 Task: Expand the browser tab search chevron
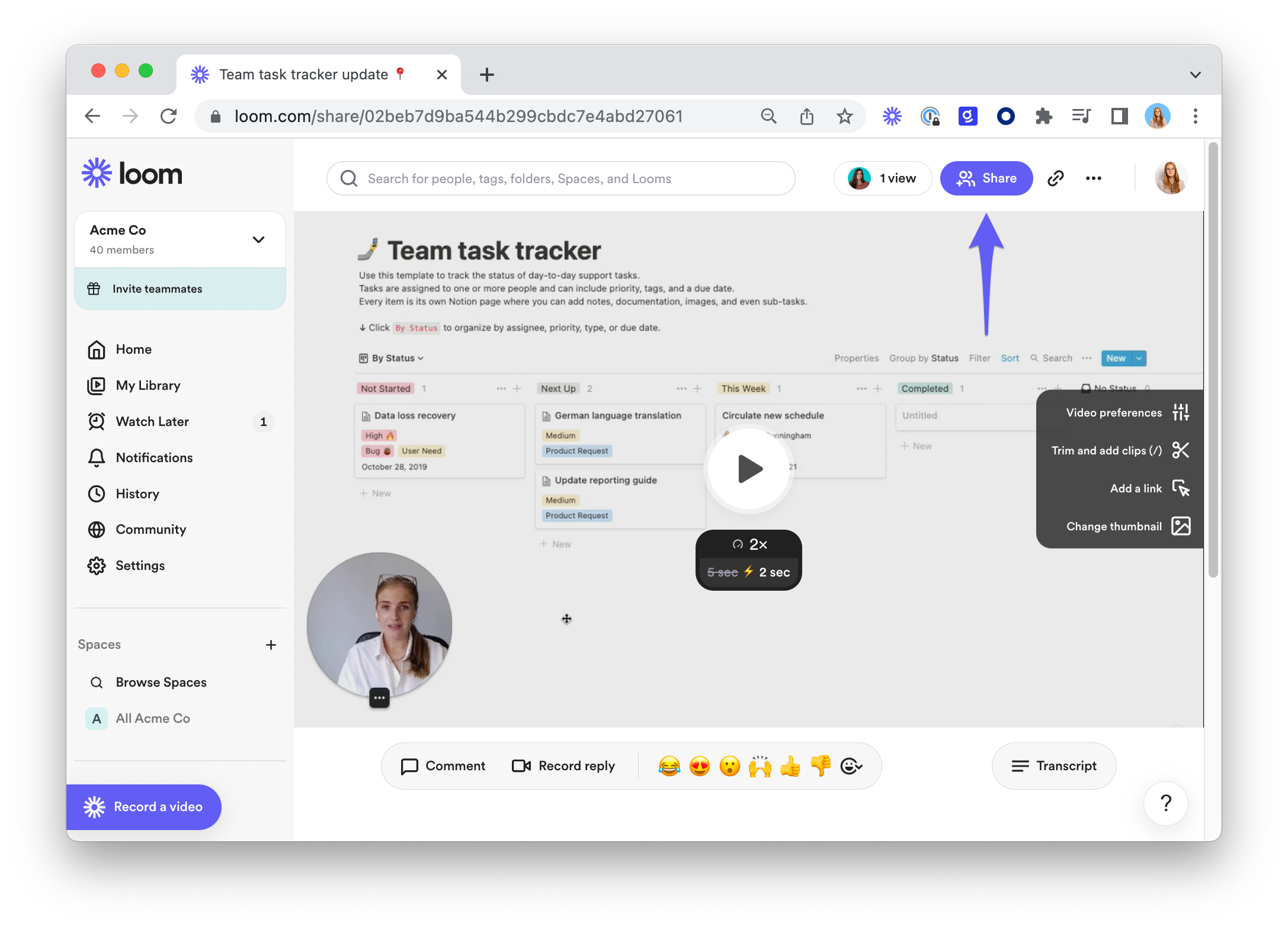pyautogui.click(x=1195, y=75)
